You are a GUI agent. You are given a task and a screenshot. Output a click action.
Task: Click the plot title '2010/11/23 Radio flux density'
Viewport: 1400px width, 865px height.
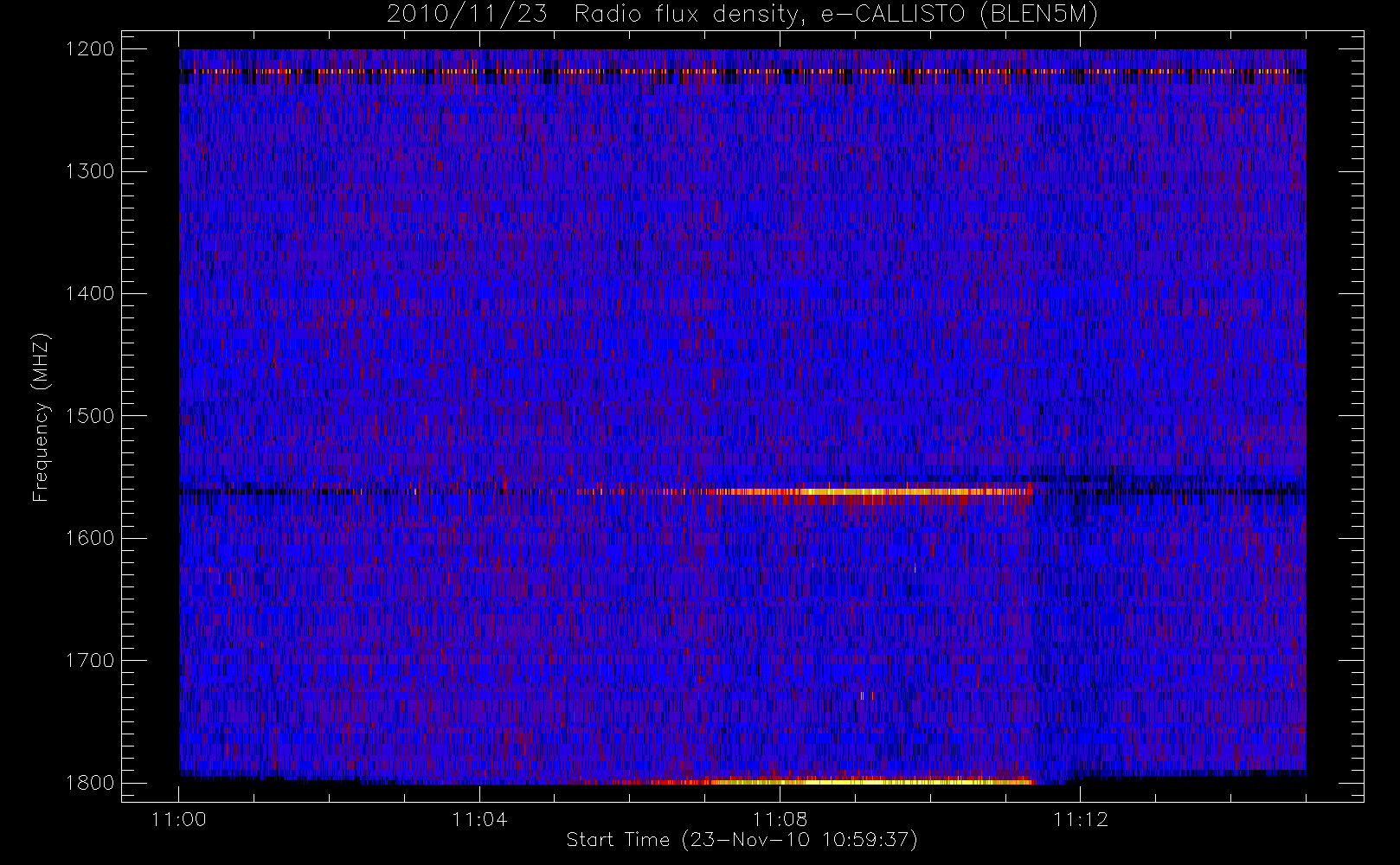[x=742, y=15]
